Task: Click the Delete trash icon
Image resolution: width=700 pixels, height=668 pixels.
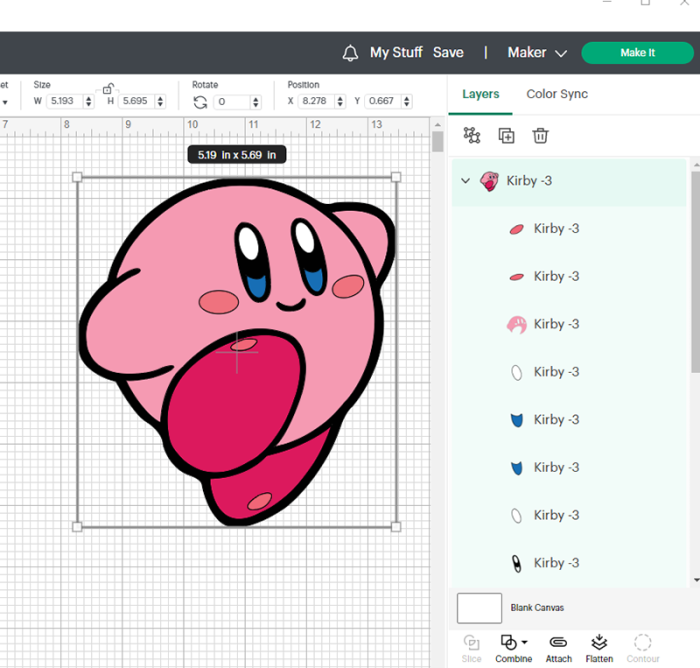Action: click(x=540, y=135)
